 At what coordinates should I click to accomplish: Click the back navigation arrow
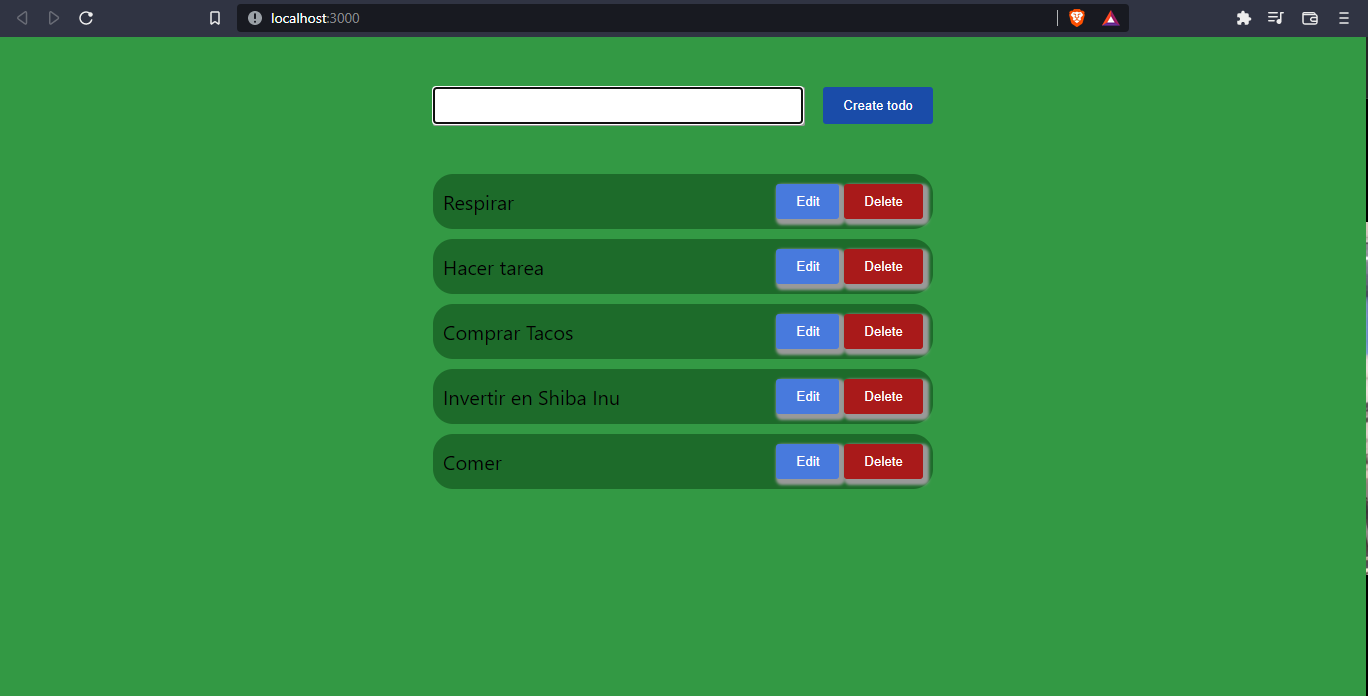(x=22, y=17)
